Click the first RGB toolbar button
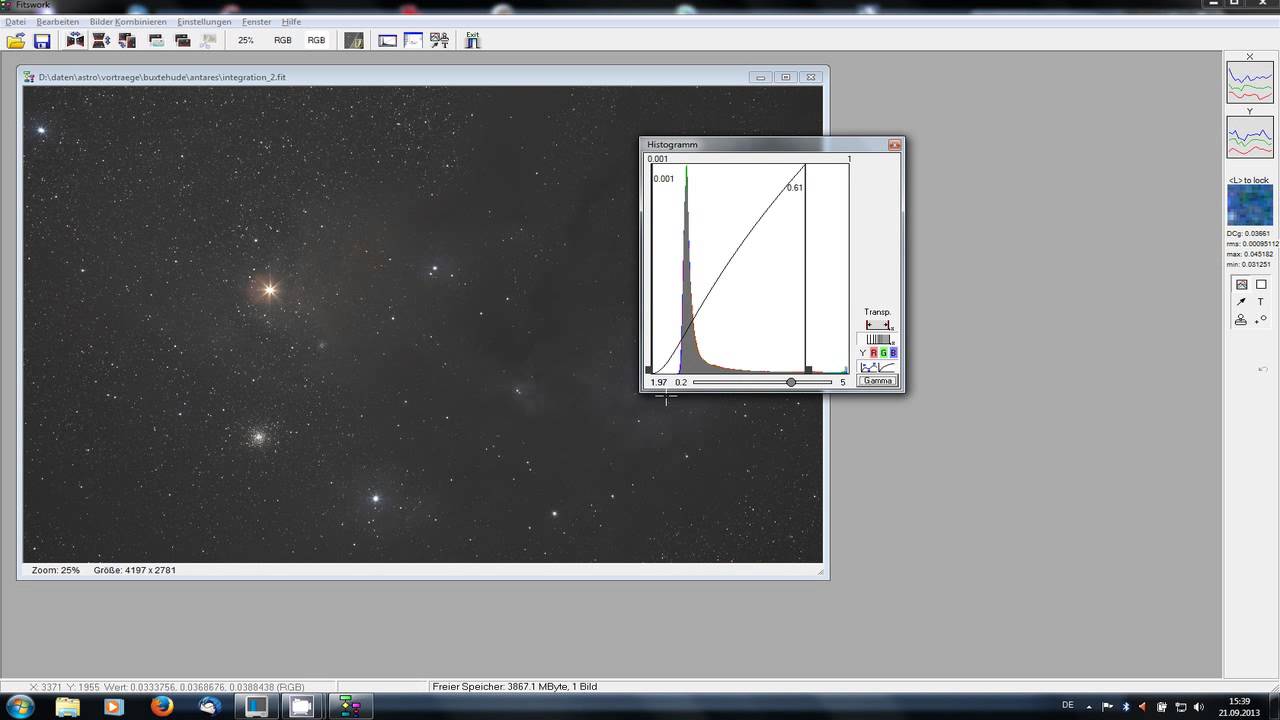 click(283, 41)
